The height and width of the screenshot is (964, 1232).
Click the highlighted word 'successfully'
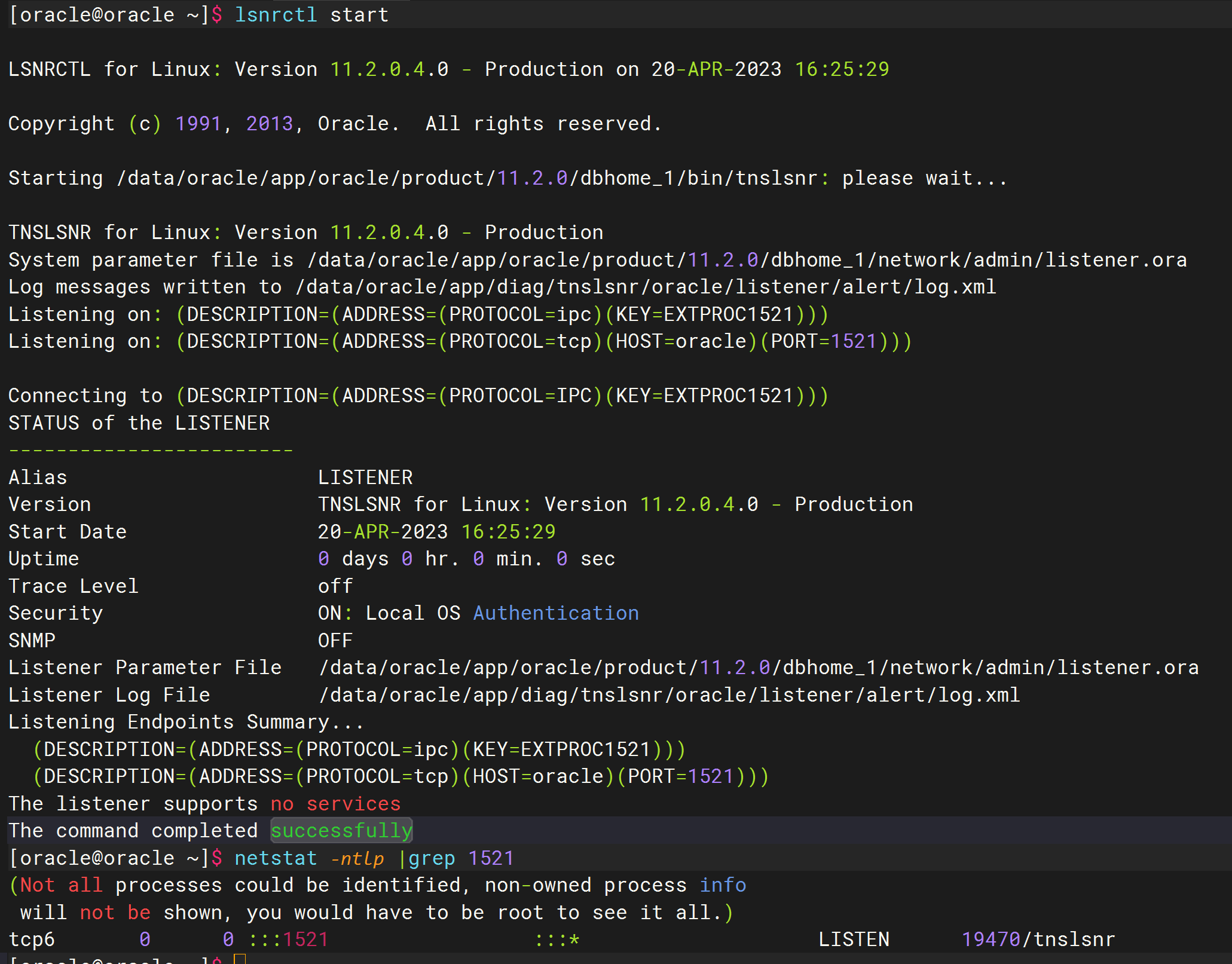pos(341,831)
